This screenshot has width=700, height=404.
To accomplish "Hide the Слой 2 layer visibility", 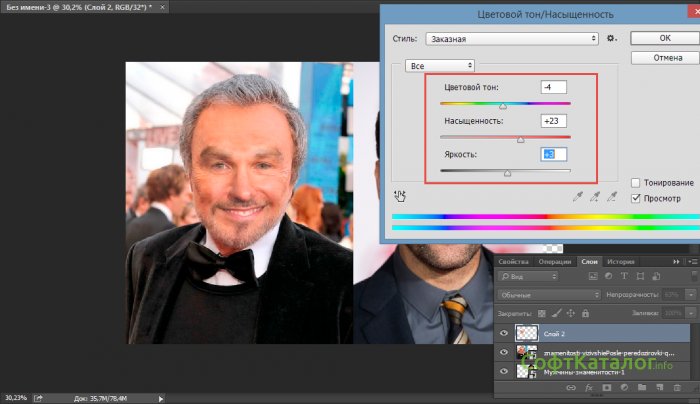I will tap(503, 333).
